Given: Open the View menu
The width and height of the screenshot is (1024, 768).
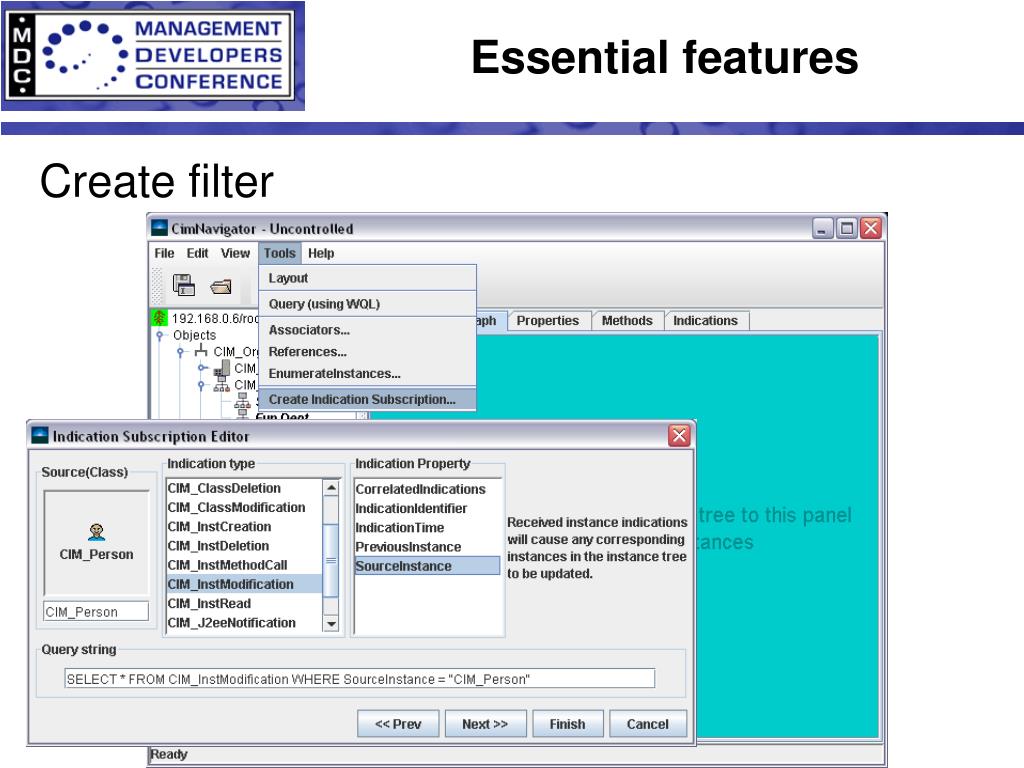Looking at the screenshot, I should pos(235,253).
